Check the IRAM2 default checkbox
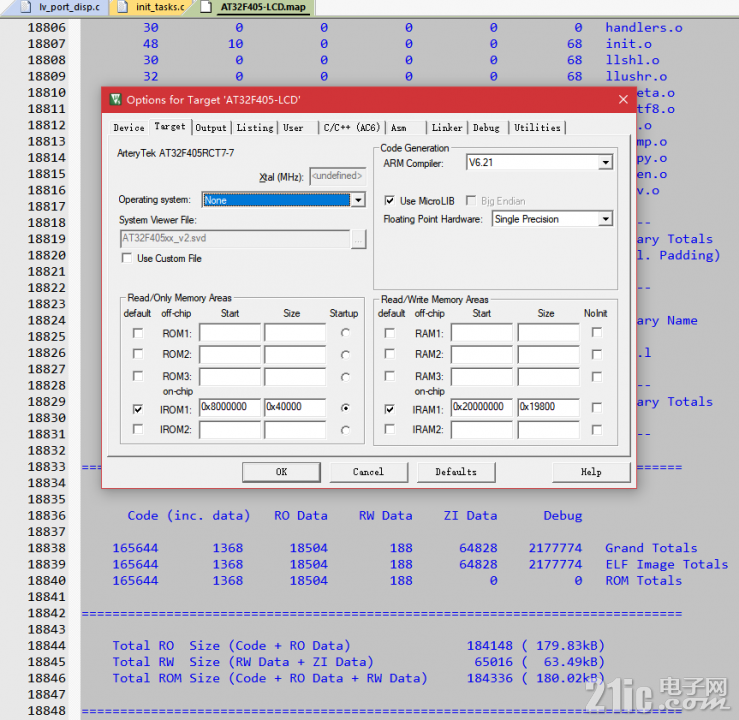The width and height of the screenshot is (739, 720). click(389, 429)
